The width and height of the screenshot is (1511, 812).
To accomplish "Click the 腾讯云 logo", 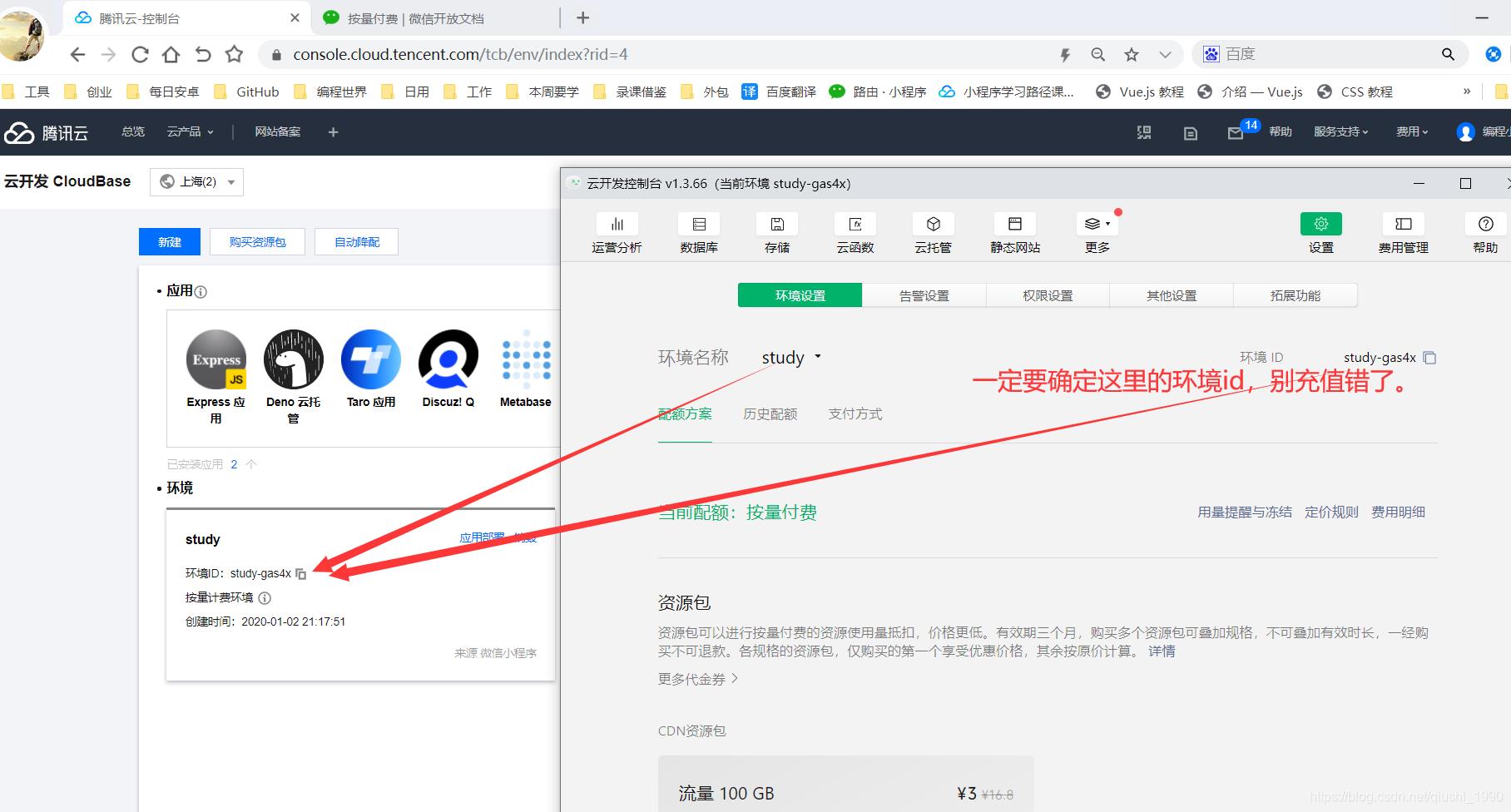I will 47,132.
